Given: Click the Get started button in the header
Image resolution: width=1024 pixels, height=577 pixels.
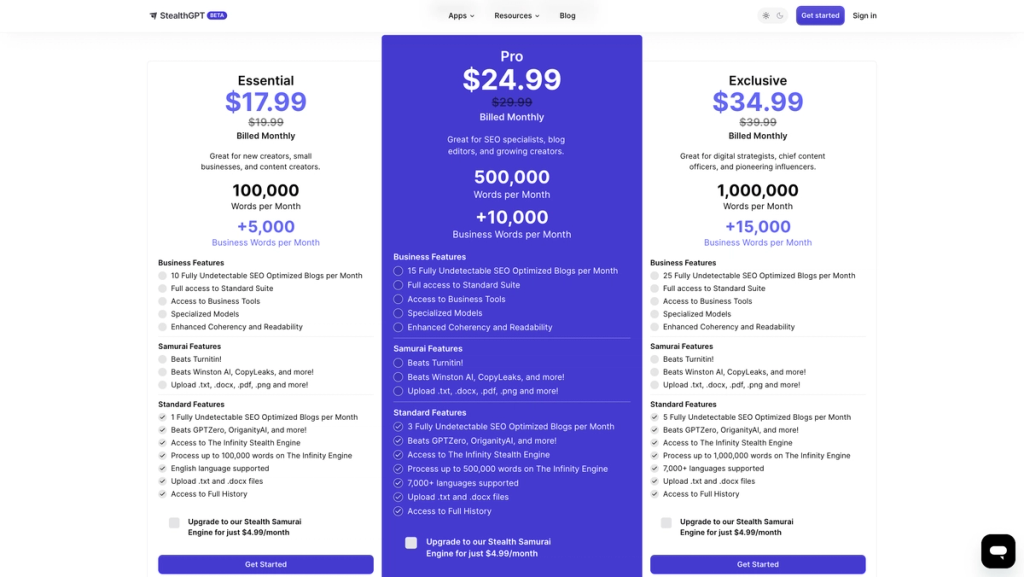Looking at the screenshot, I should [820, 15].
